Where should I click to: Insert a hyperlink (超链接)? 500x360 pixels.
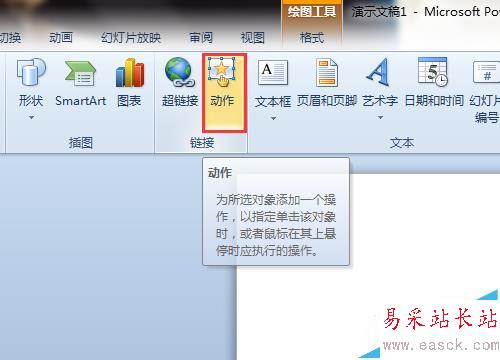click(180, 83)
